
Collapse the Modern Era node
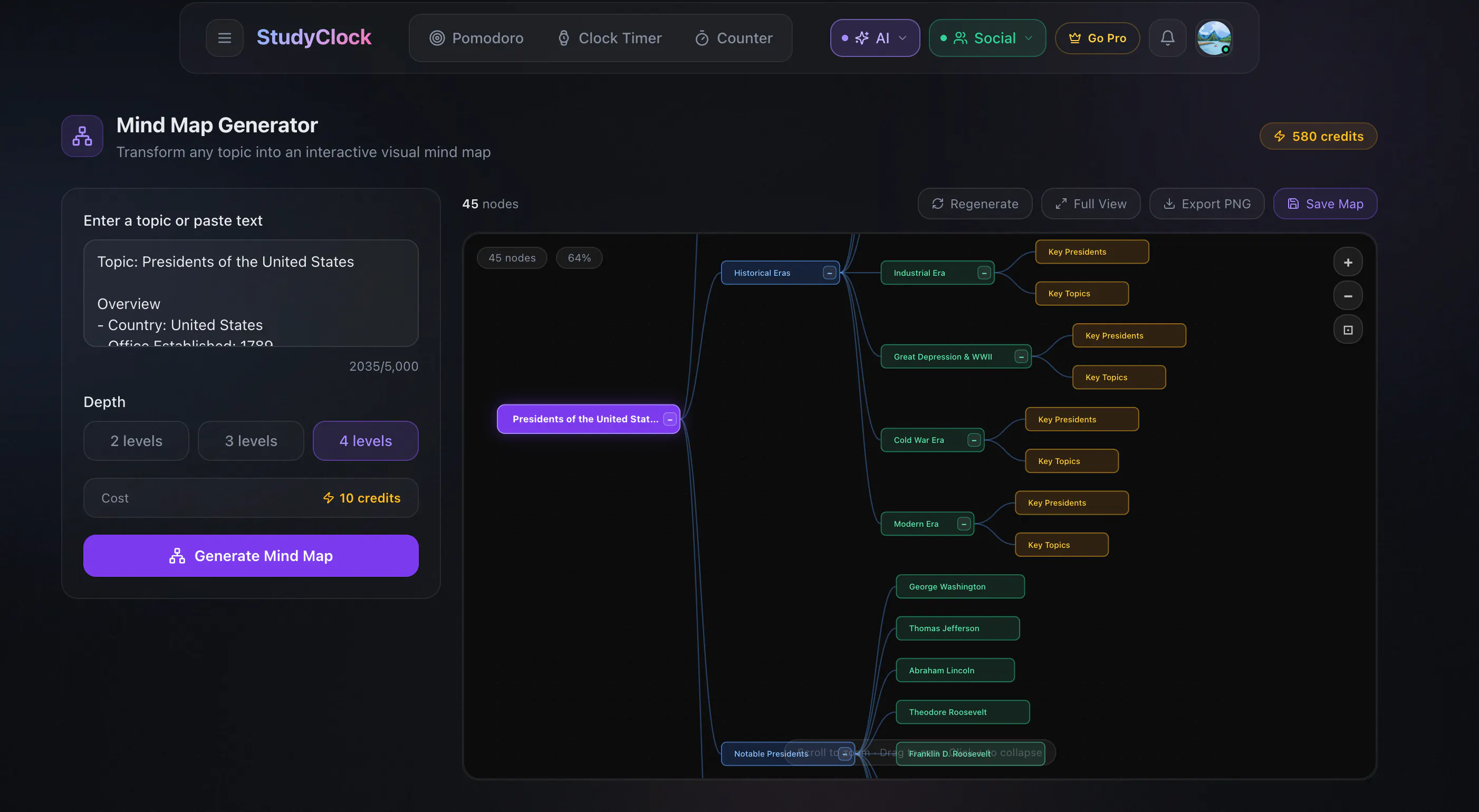click(964, 524)
